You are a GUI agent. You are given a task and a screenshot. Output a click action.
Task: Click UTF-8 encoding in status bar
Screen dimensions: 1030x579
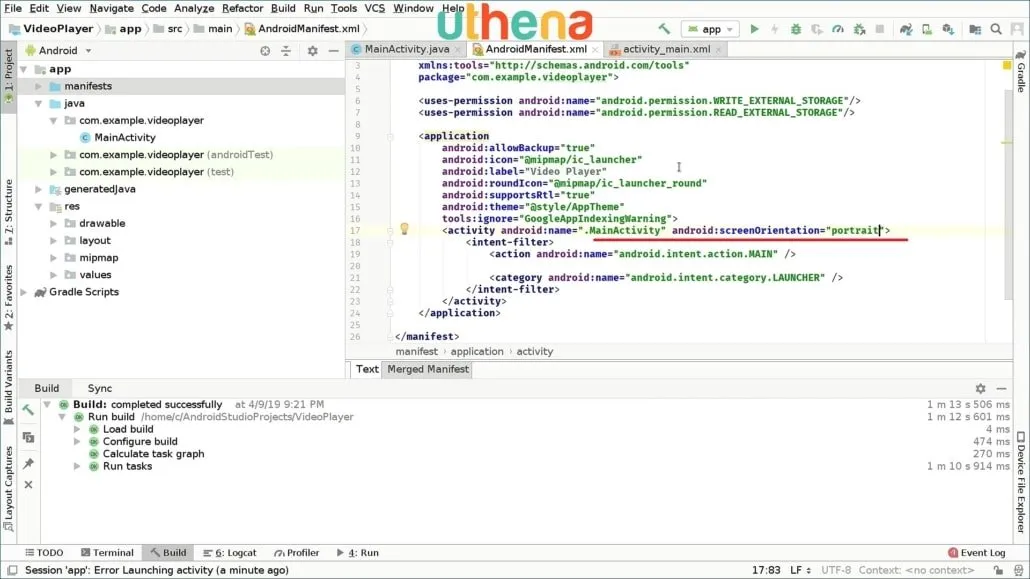(x=836, y=570)
